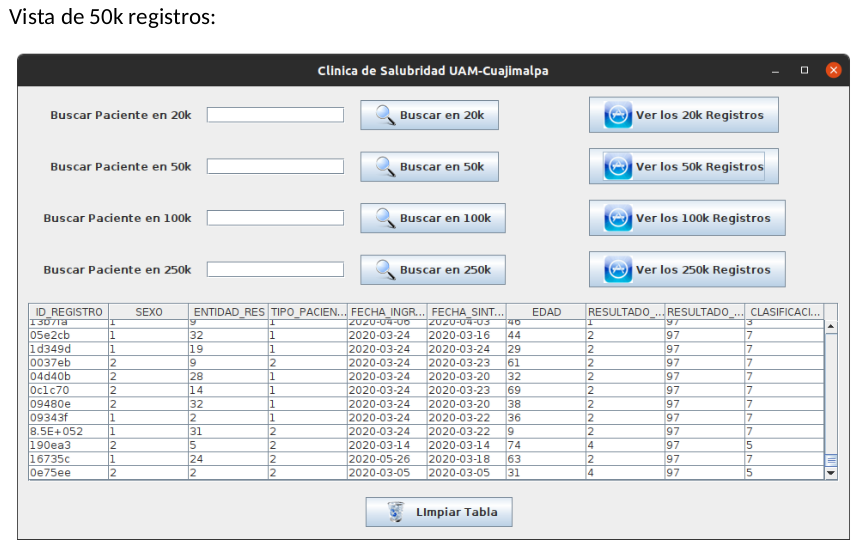
Task: Focus the Buscar Paciente en 250k field
Action: [x=275, y=269]
